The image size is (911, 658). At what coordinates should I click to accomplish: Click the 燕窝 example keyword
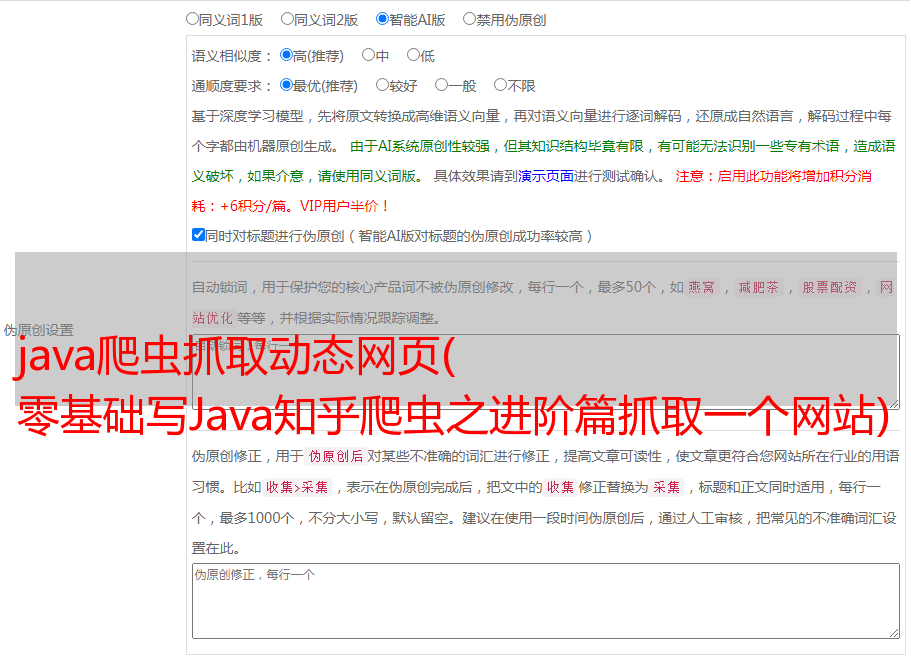click(x=701, y=287)
